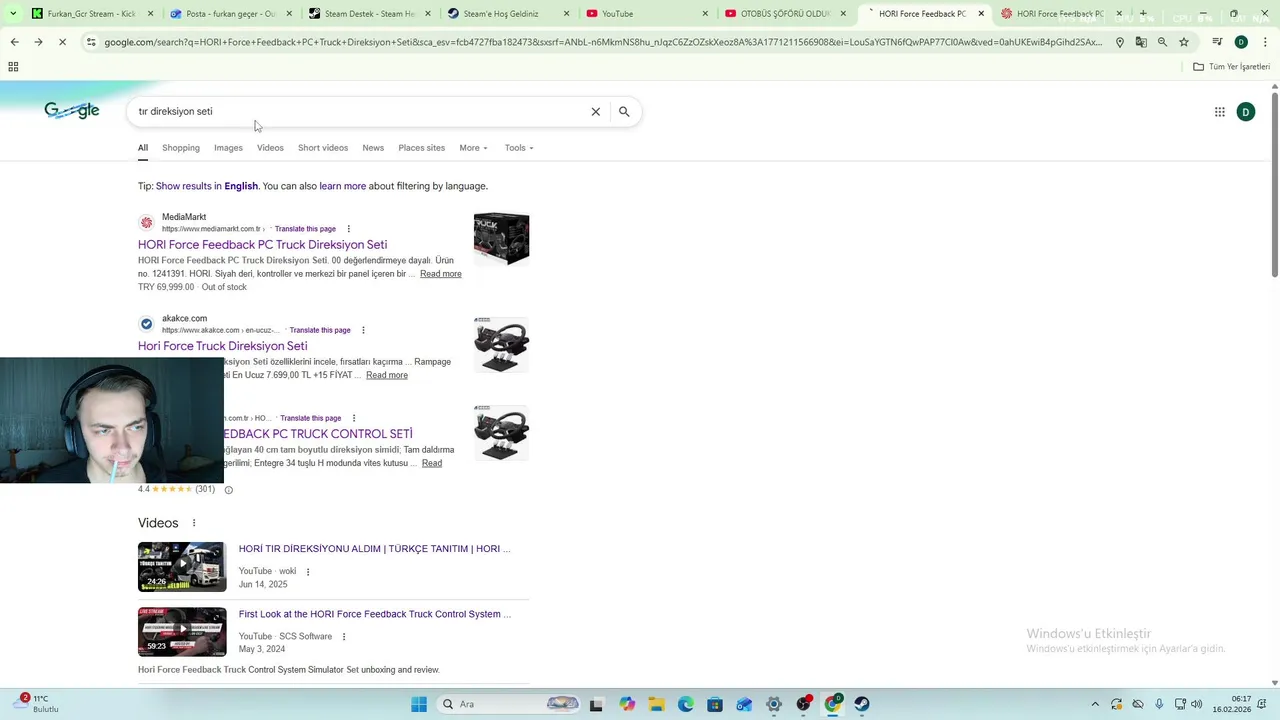Open the apps grid in bookmarks bar

(13, 67)
